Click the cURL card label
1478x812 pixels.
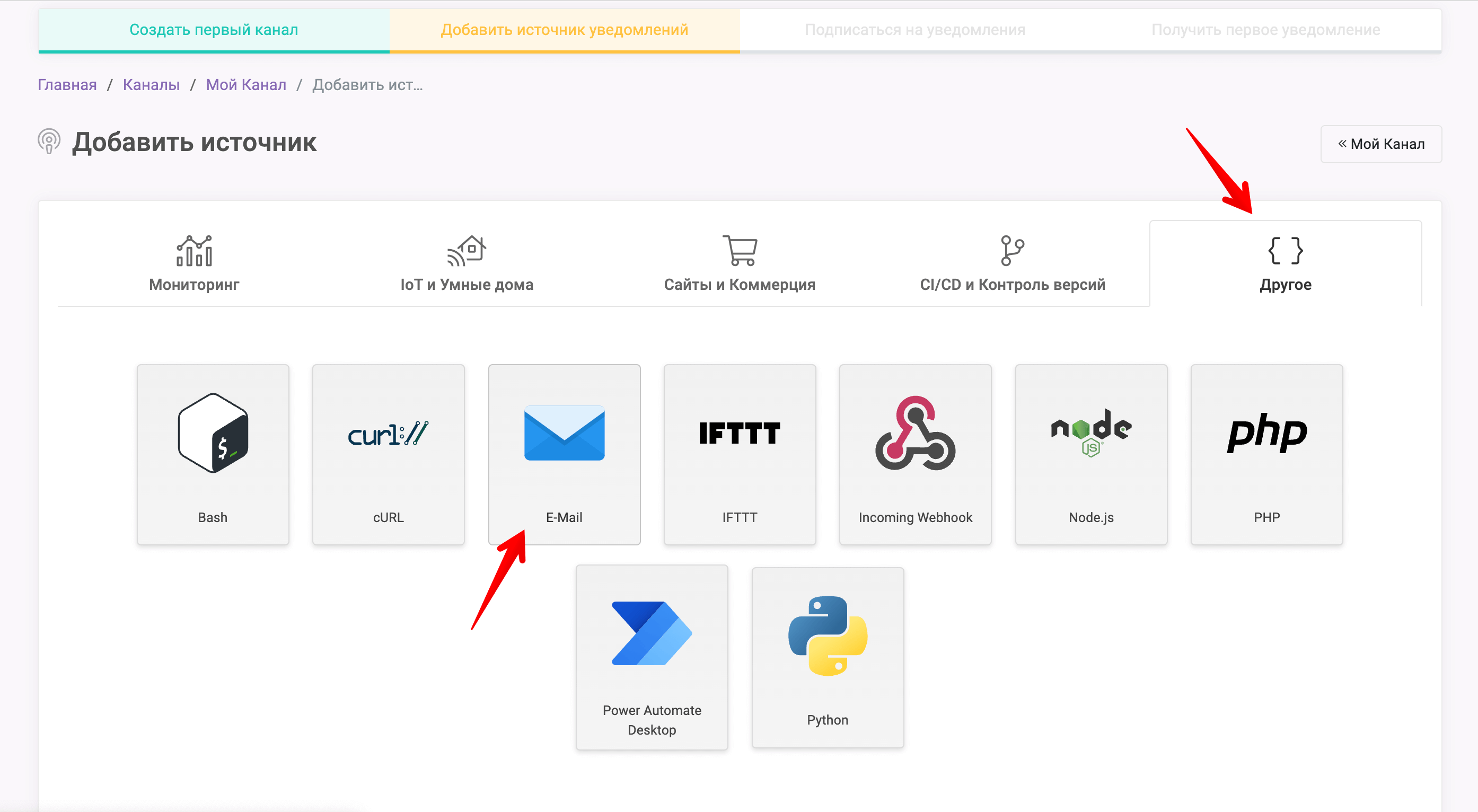coord(389,517)
